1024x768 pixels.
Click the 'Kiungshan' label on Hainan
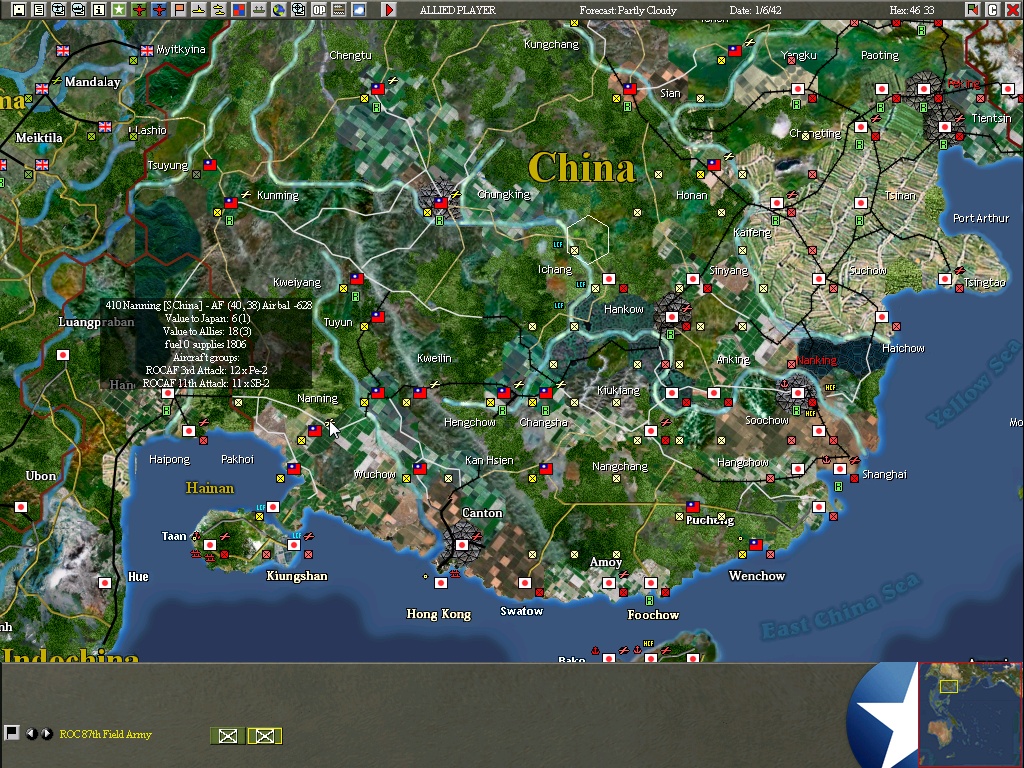click(297, 576)
